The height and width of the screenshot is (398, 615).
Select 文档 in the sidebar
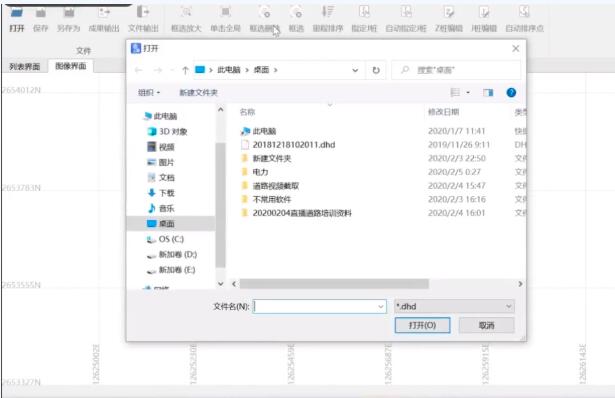161,178
